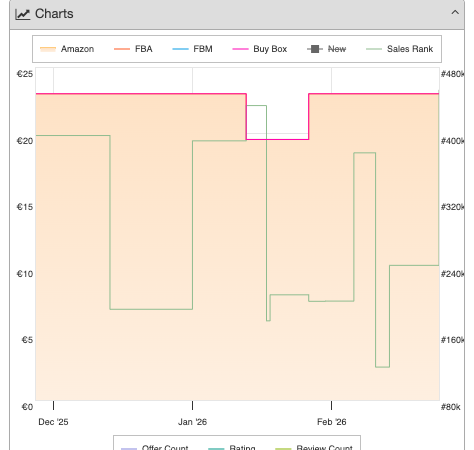474x450 pixels.
Task: Click the €5 price axis label
Action: coord(27,340)
